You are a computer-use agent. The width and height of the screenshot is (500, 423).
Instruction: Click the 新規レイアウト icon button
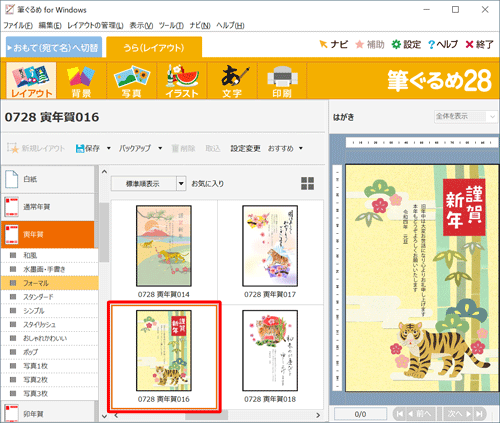point(36,148)
